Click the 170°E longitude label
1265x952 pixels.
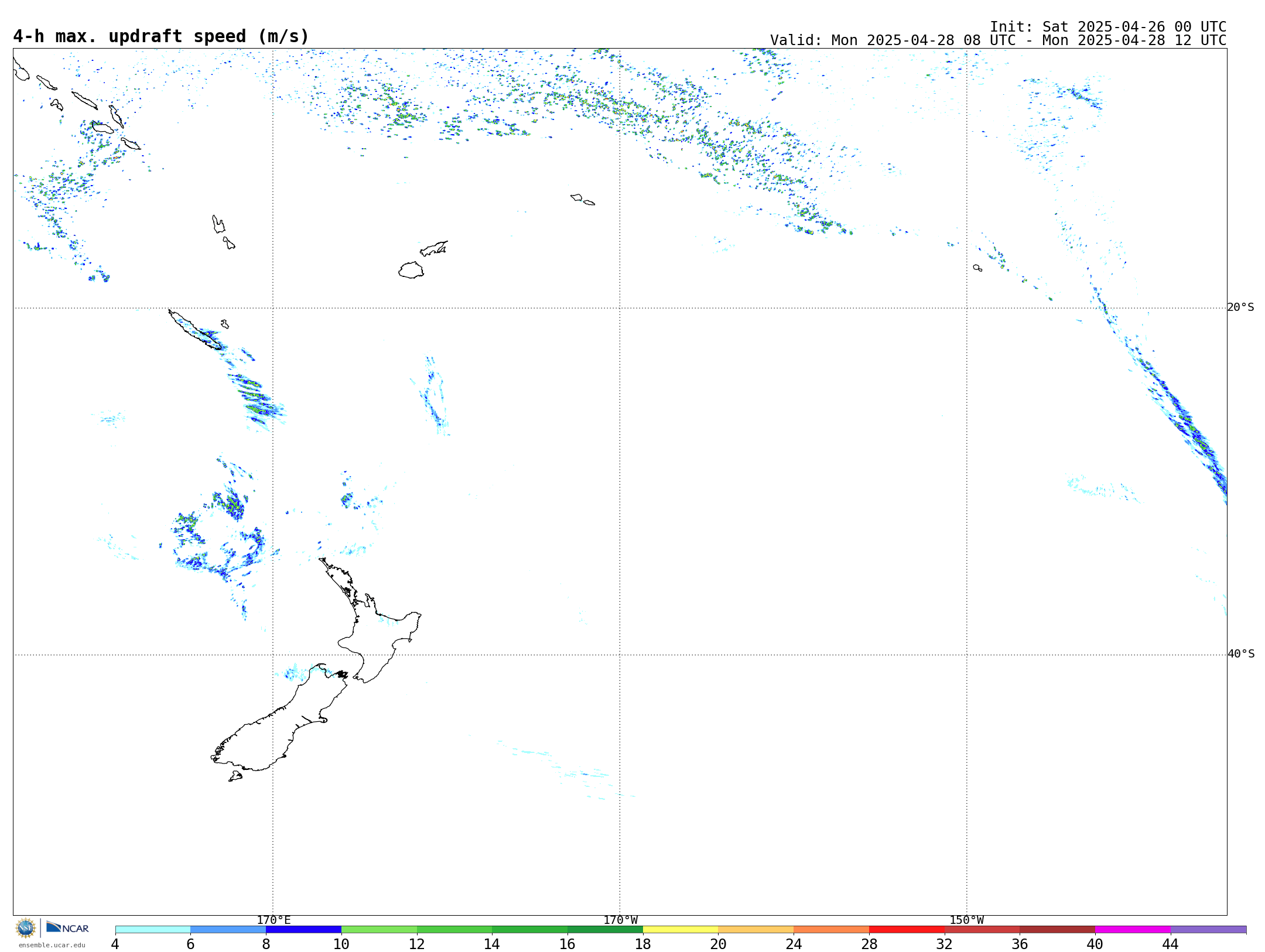(273, 920)
